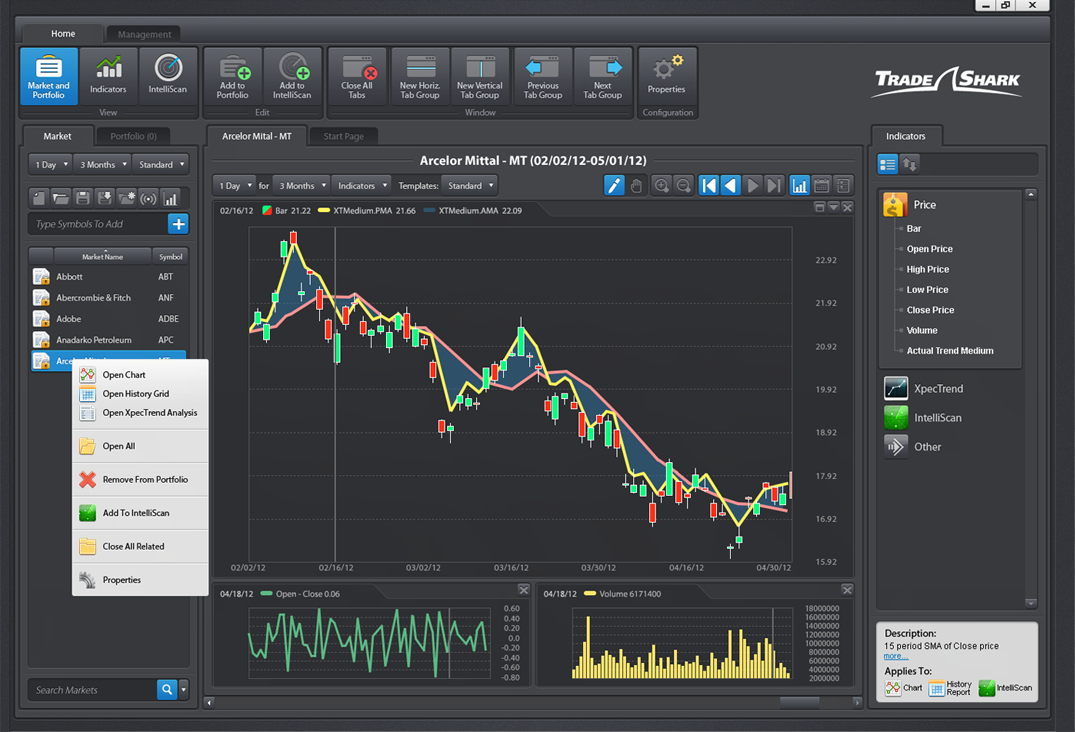This screenshot has height=732, width=1075.
Task: Click the Indicators list scroll-up arrow
Action: tap(1030, 195)
